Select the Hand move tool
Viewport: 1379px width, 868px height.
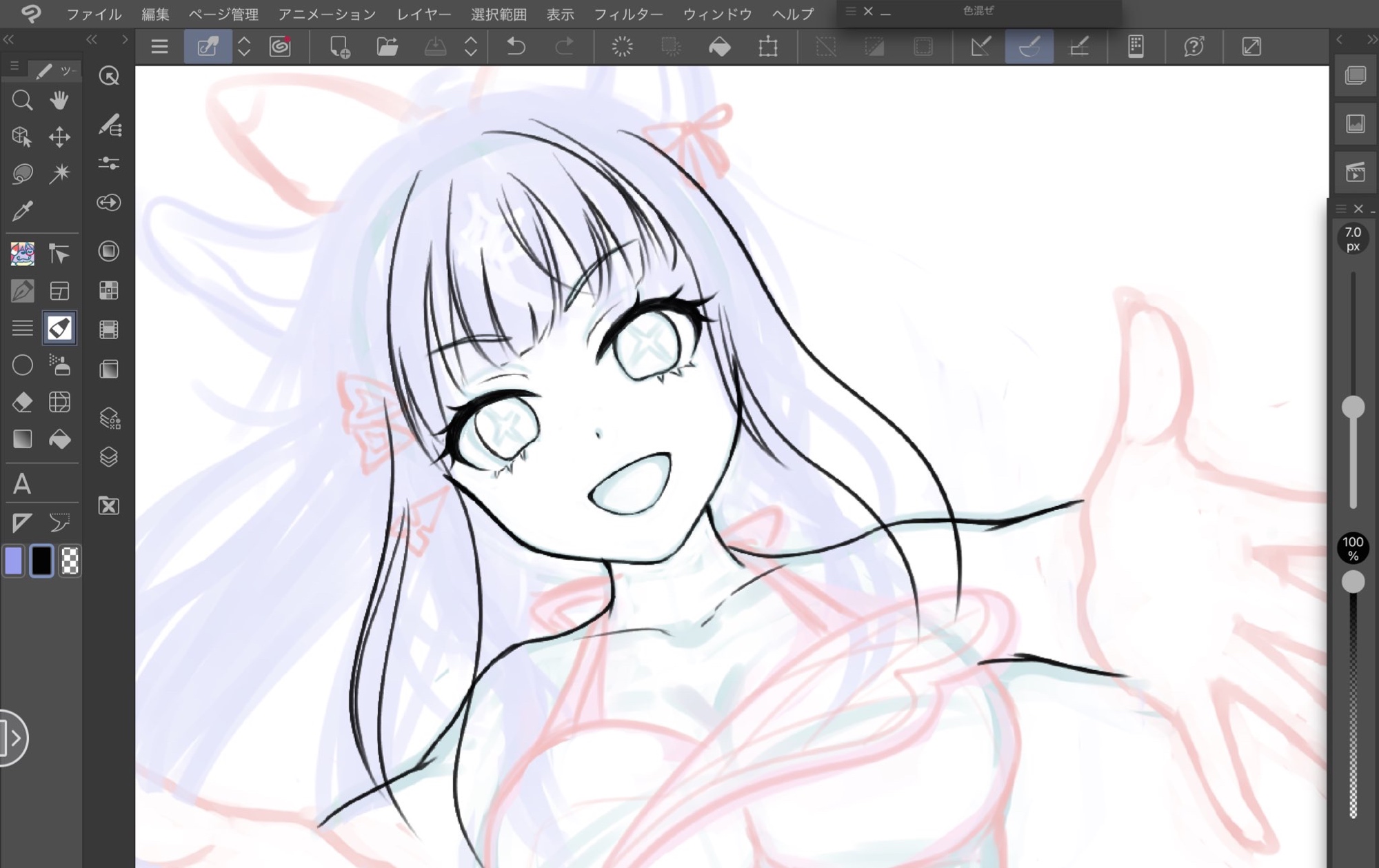point(59,101)
